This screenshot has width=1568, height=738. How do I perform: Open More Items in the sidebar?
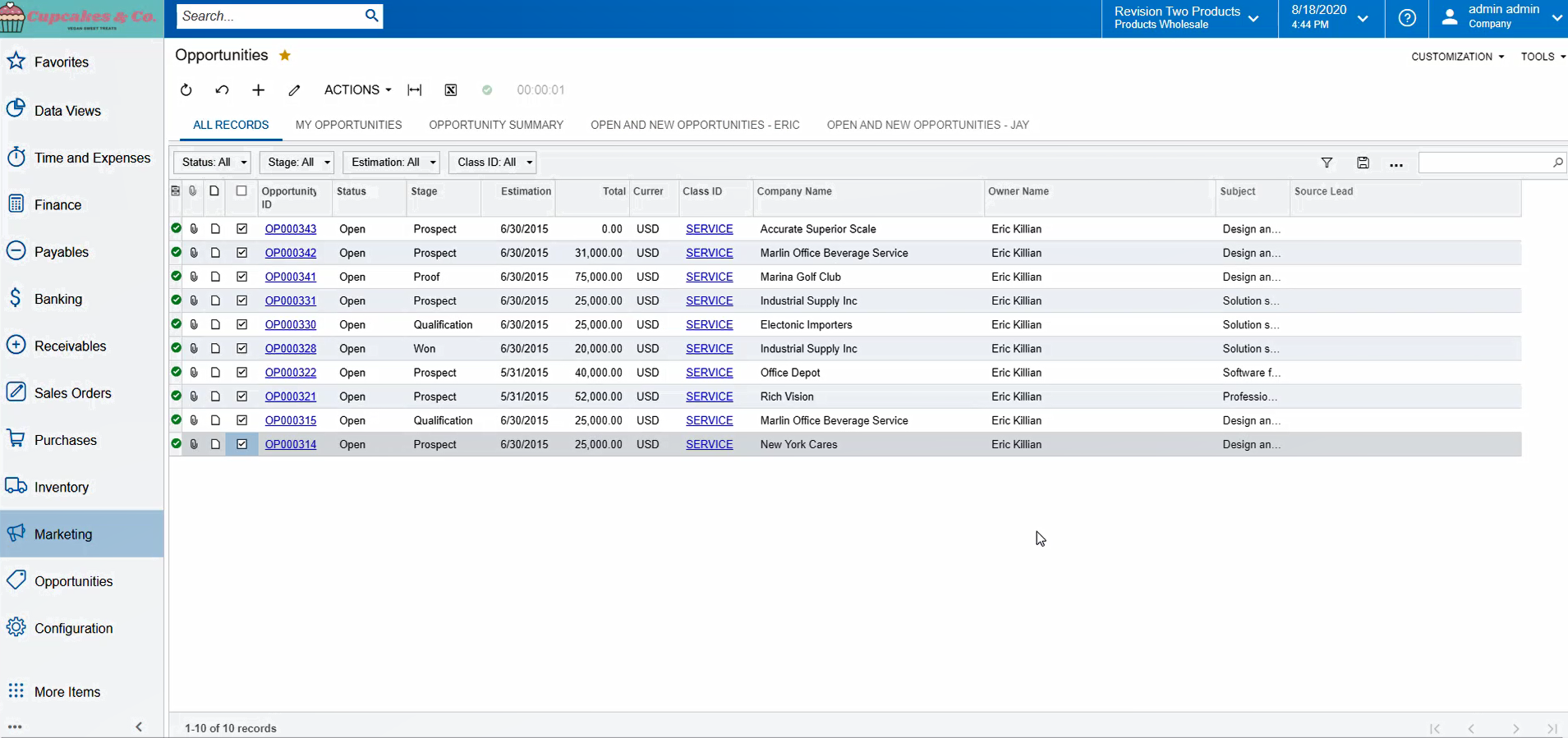pyautogui.click(x=82, y=691)
